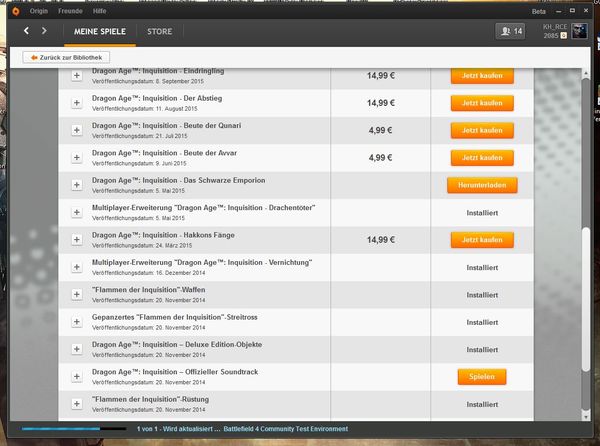Expand the Deluxe Edition-Objekte entry
Viewport: 600px width, 446px height.
pos(76,349)
